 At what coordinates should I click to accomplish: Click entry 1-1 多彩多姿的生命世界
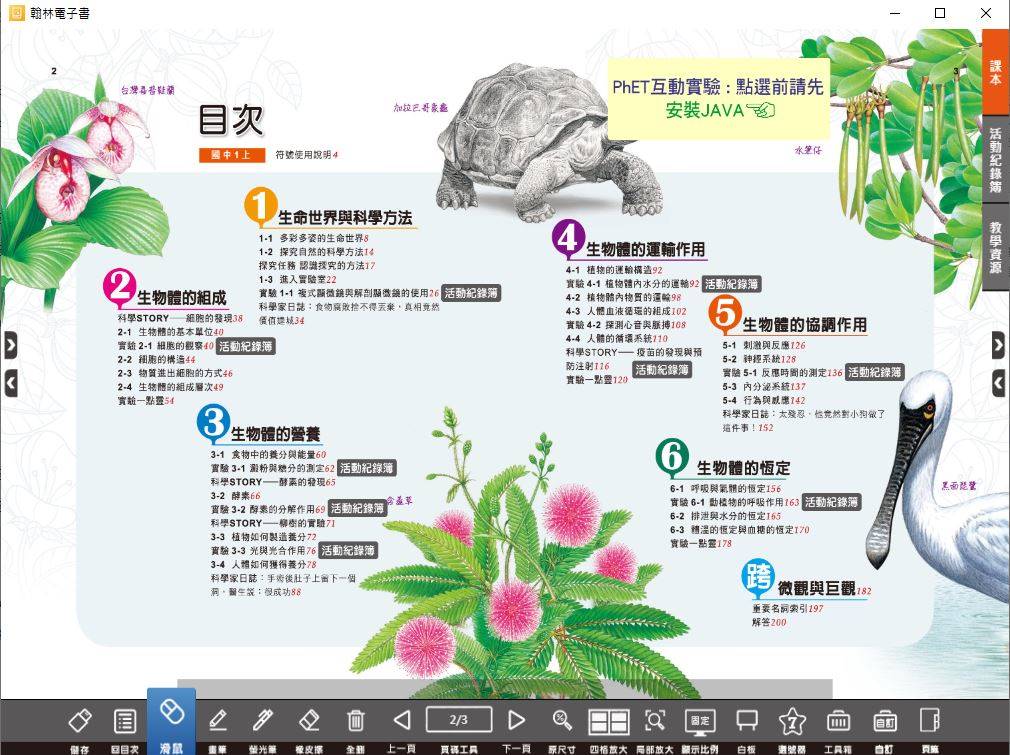click(x=314, y=238)
